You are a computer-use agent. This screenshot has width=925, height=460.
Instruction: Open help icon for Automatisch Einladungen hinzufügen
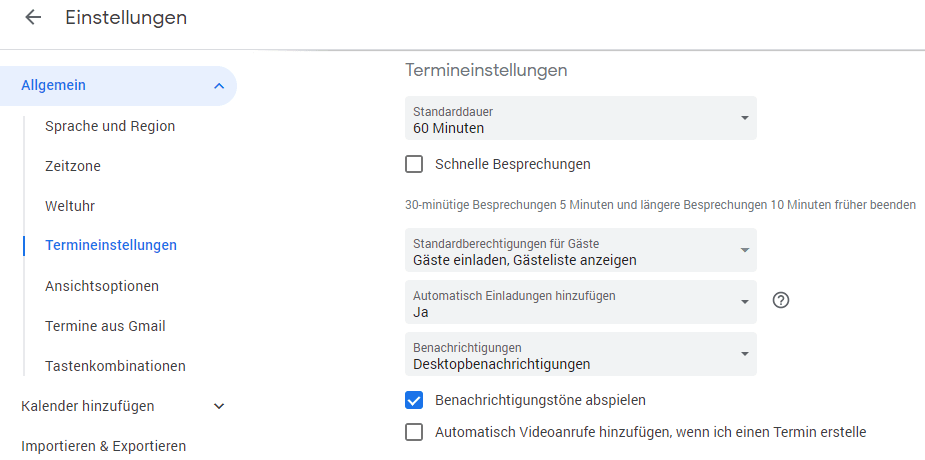click(x=781, y=300)
